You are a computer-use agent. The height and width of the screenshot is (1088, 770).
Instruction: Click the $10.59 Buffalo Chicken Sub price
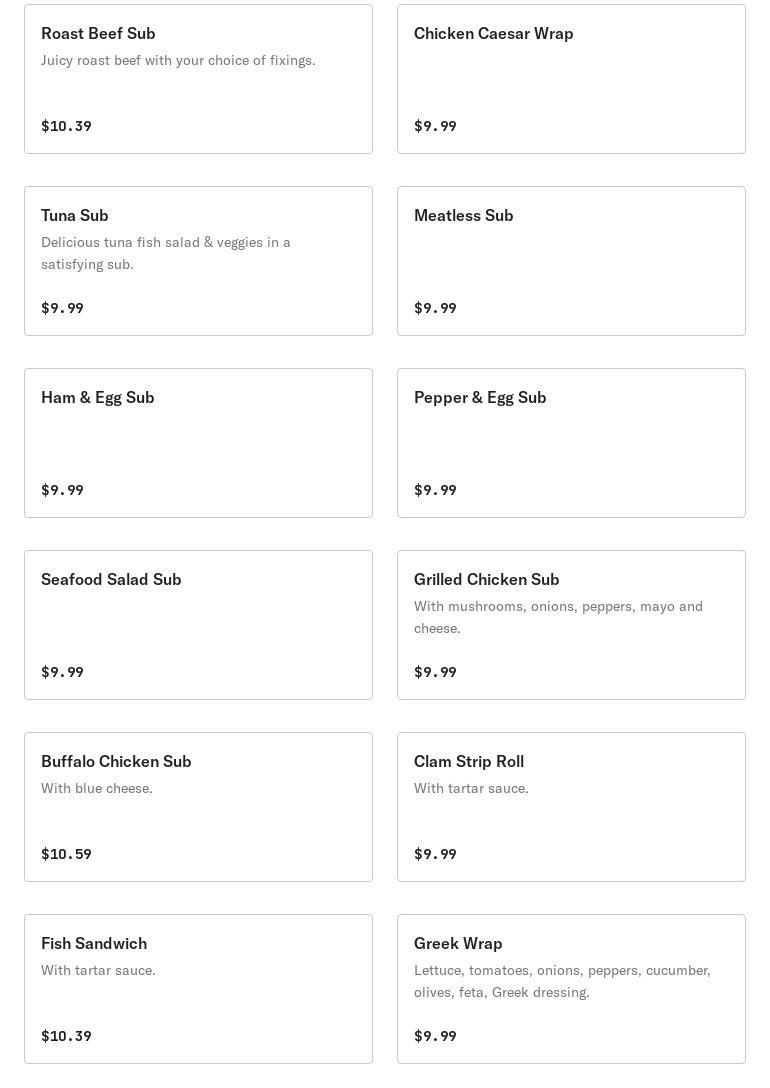pos(66,854)
